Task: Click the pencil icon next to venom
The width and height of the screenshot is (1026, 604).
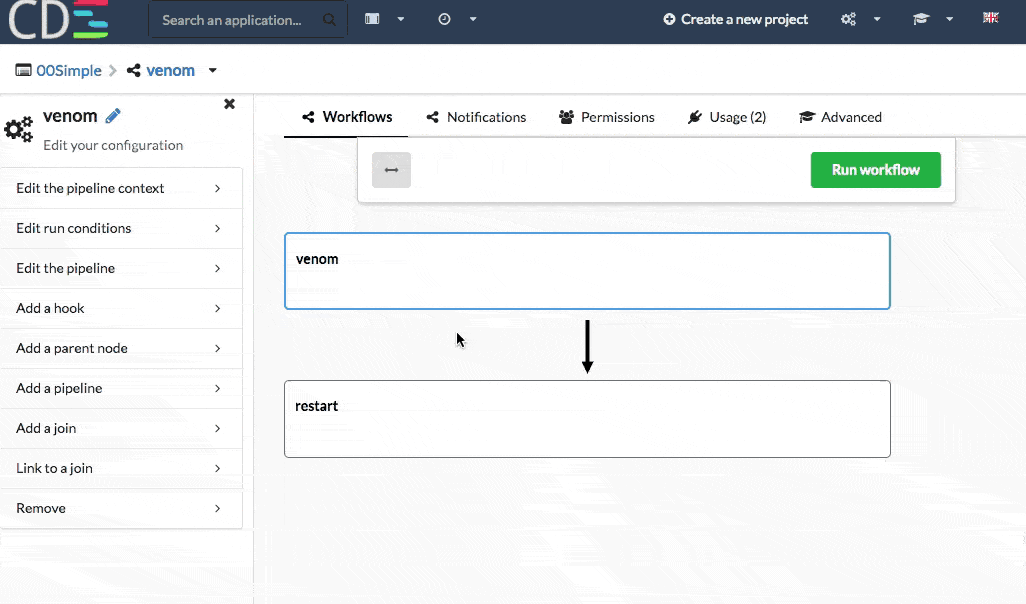Action: click(113, 116)
